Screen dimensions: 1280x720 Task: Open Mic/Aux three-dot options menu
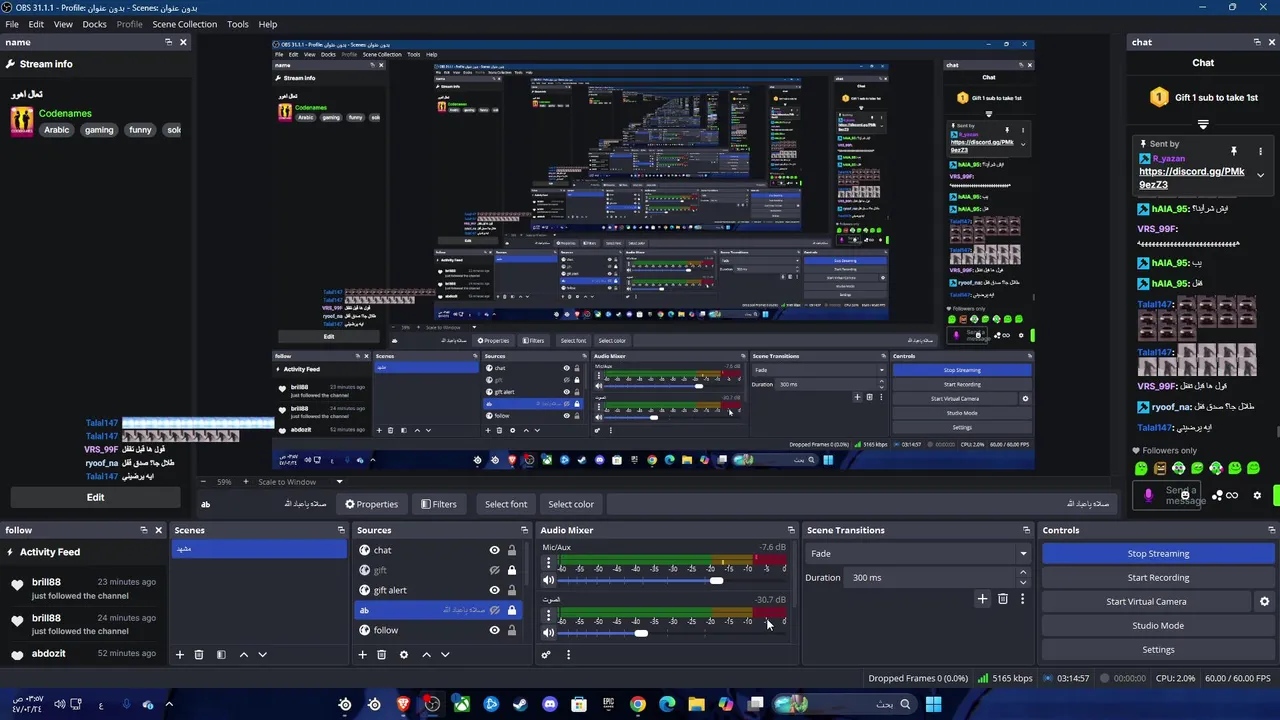click(548, 564)
